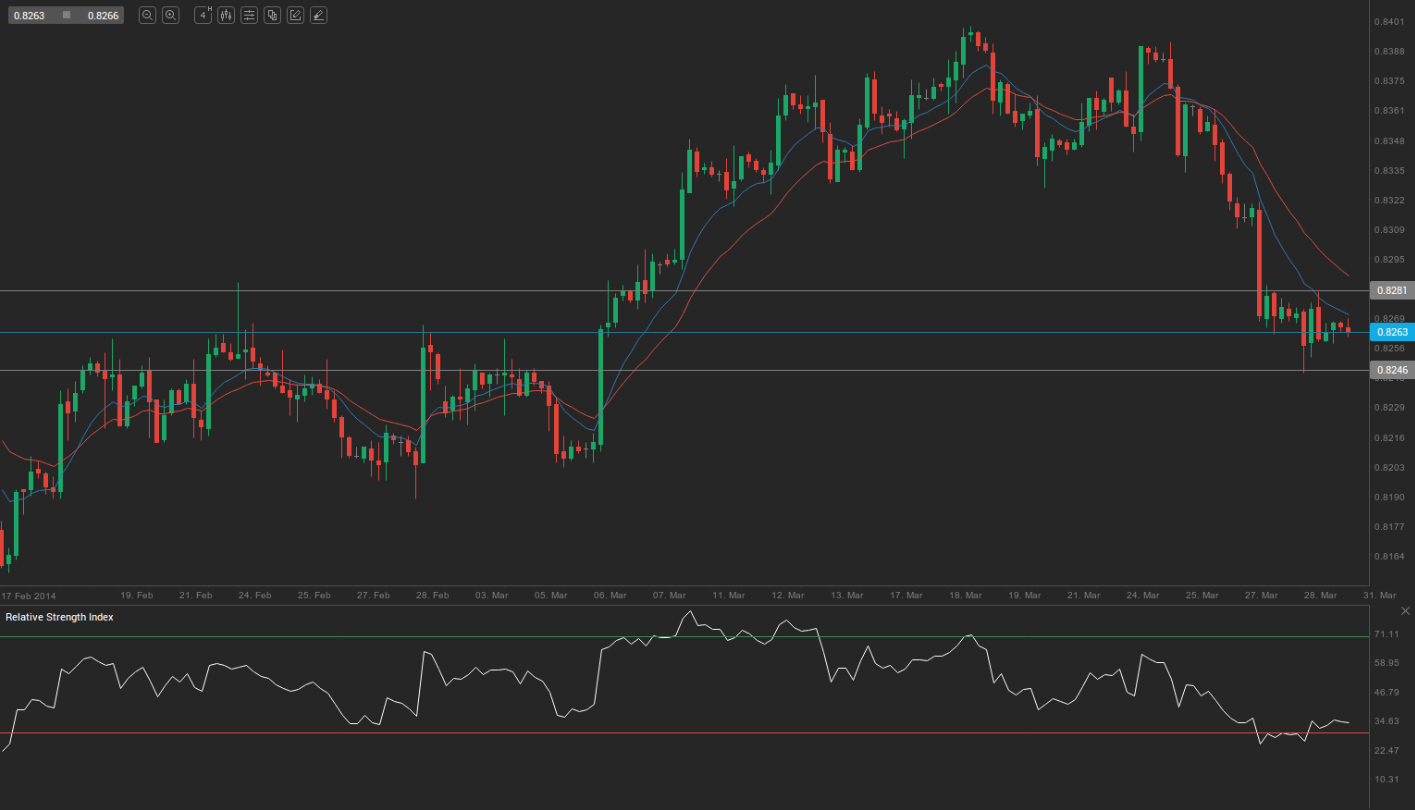Viewport: 1415px width, 810px height.
Task: Open the indicators settings sliders icon
Action: 249,15
